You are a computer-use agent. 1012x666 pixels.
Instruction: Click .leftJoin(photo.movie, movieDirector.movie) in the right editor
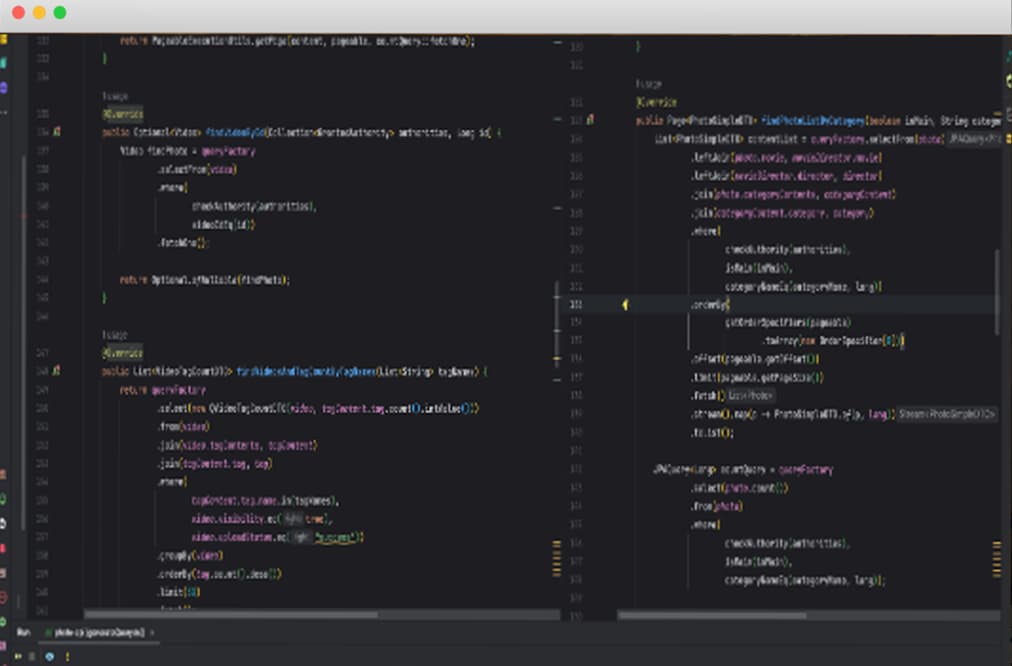coord(787,157)
